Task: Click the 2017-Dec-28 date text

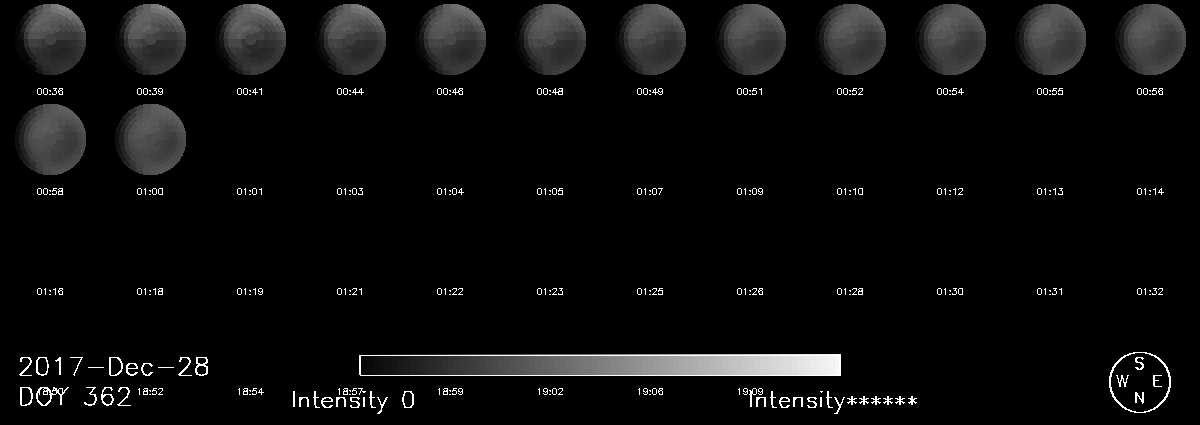Action: click(114, 367)
